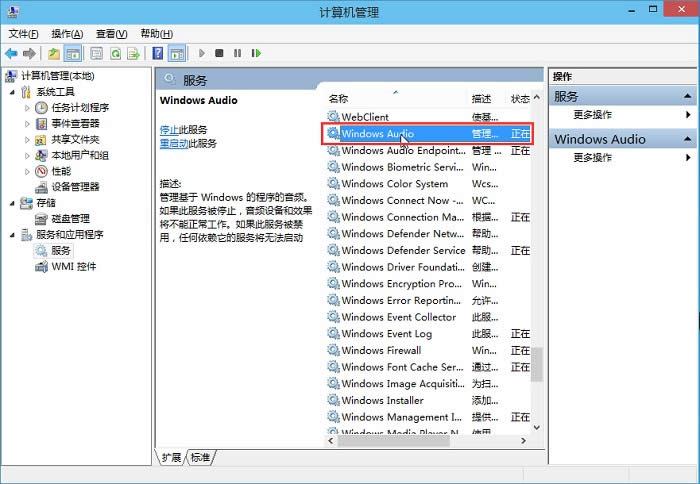This screenshot has width=700, height=484.
Task: Expand the 任务计划程序 tree node
Action: coord(28,108)
